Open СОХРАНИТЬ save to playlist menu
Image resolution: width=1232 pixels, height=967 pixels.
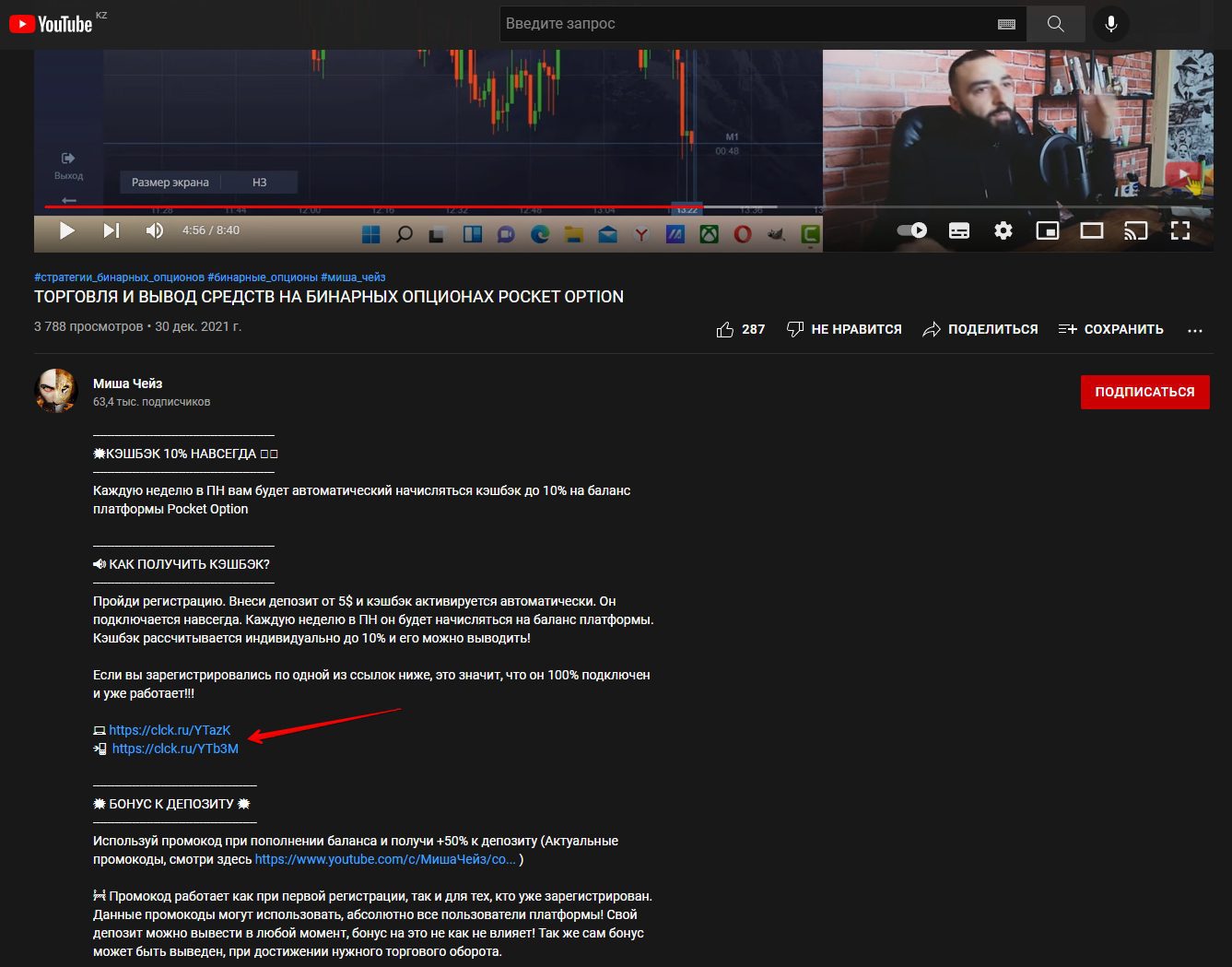(x=1111, y=329)
